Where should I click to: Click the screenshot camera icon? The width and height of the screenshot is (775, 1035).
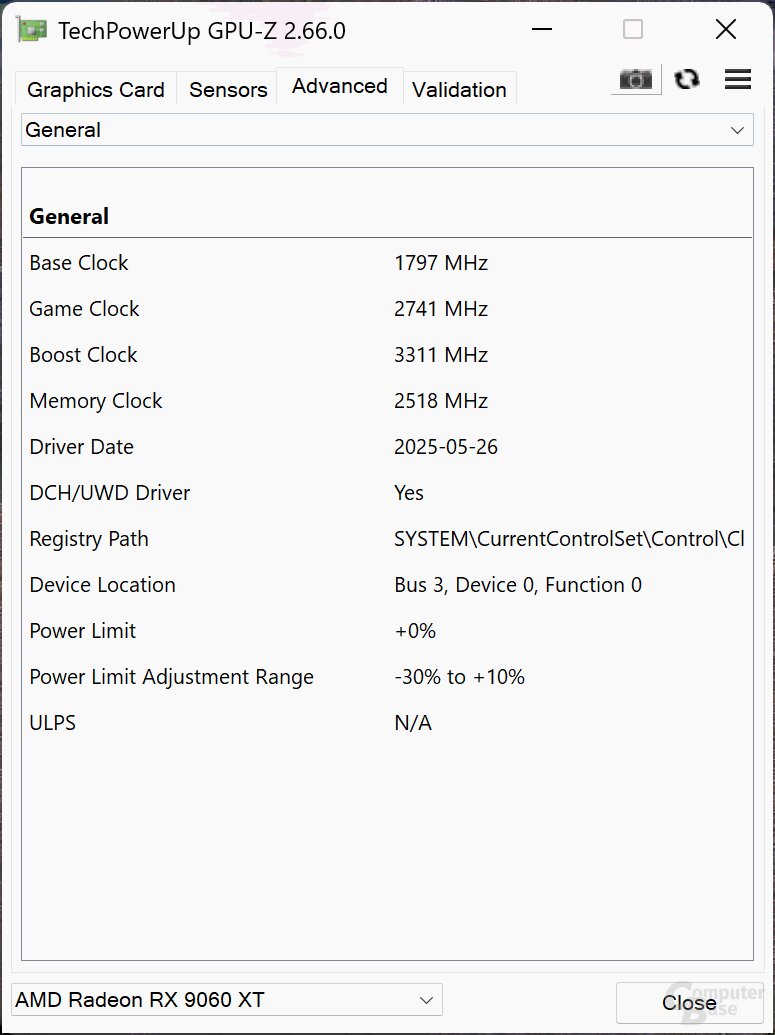tap(636, 80)
